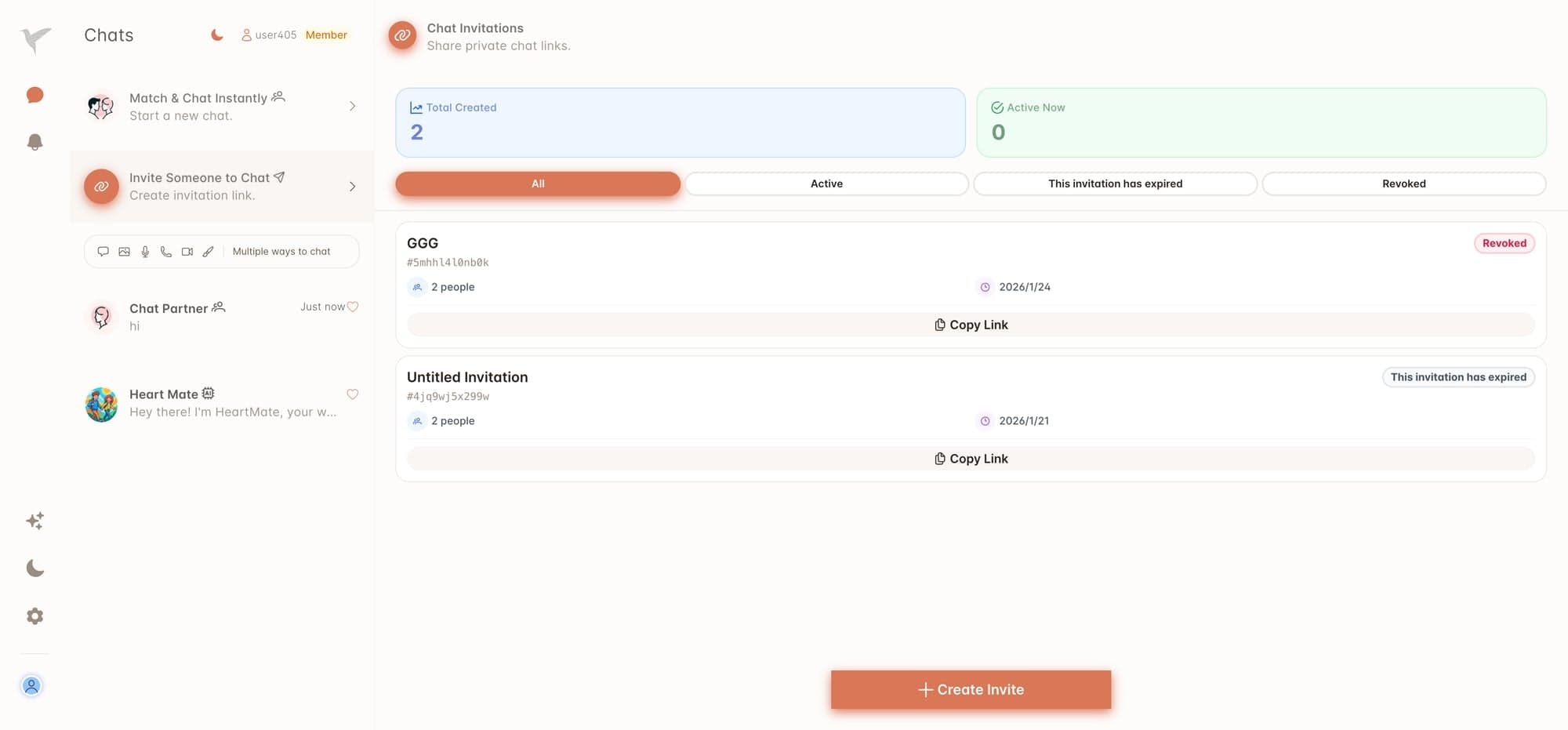1568x730 pixels.
Task: Switch to the Active filter tab
Action: point(826,183)
